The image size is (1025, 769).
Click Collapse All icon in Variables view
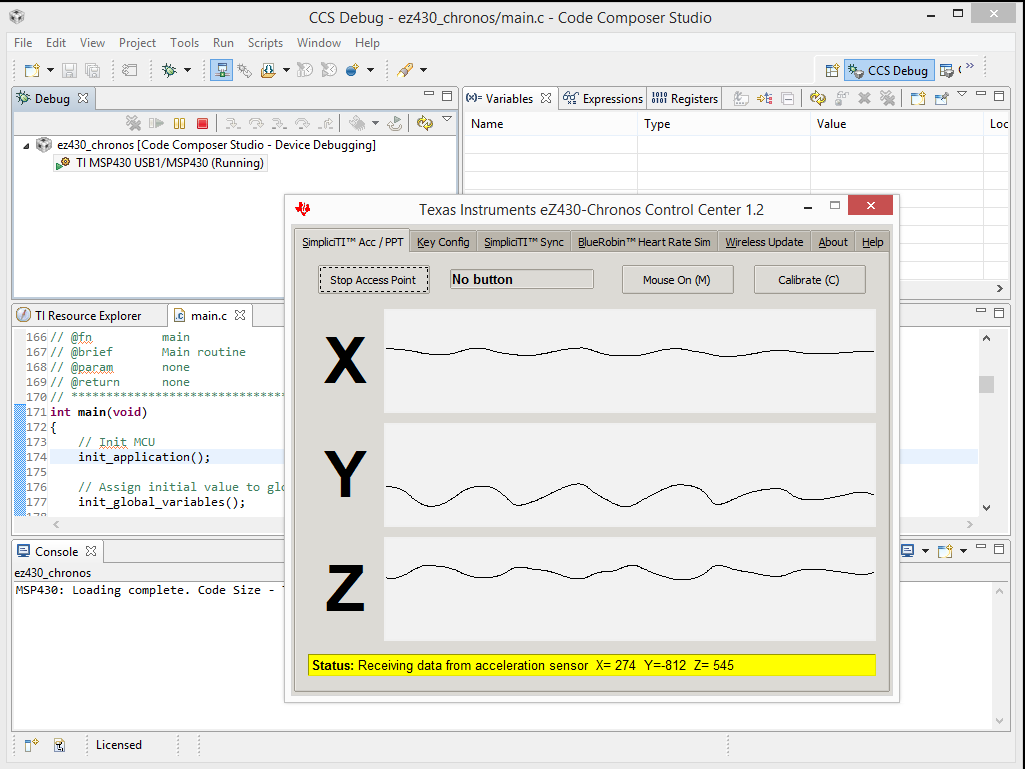788,99
